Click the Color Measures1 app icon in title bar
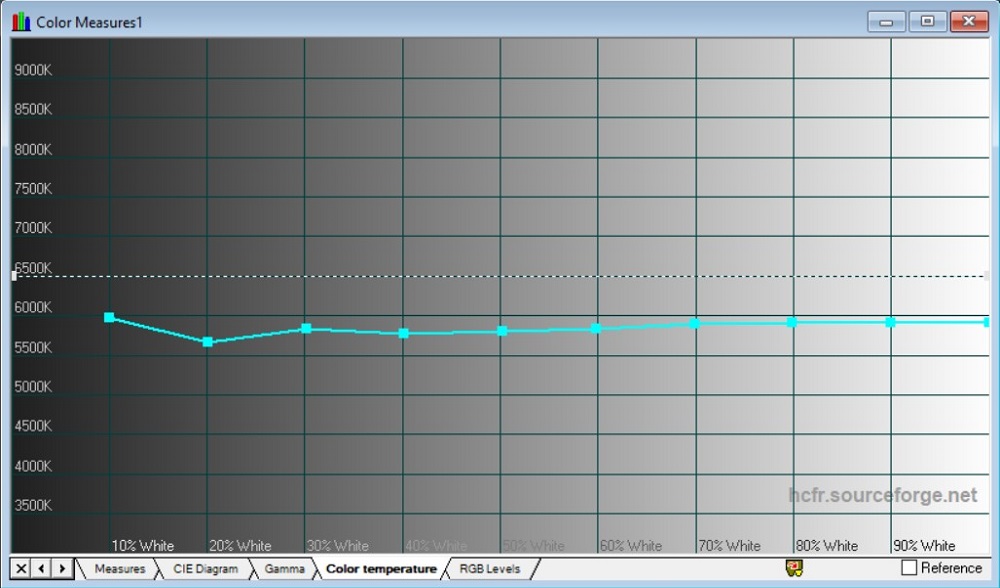1000x588 pixels. [x=21, y=22]
